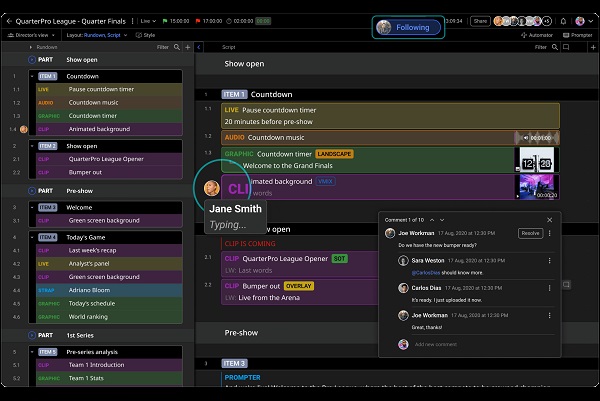Collapse ITEM 5 Pre-series analysis in rundown
Image resolution: width=600 pixels, height=401 pixels.
click(x=32, y=352)
